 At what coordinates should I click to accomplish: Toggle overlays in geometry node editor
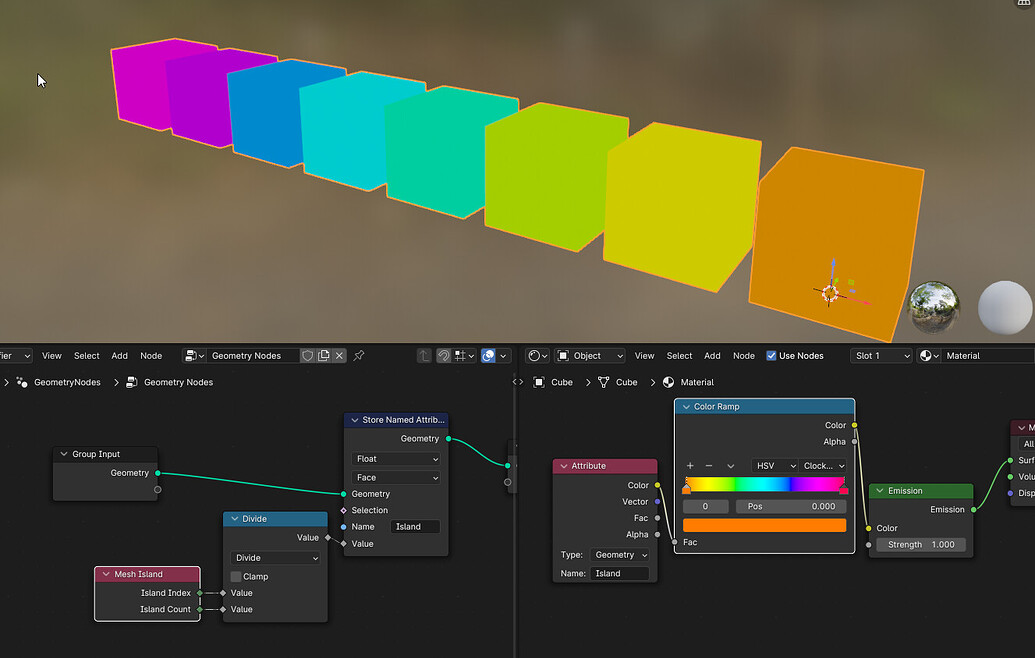[488, 356]
